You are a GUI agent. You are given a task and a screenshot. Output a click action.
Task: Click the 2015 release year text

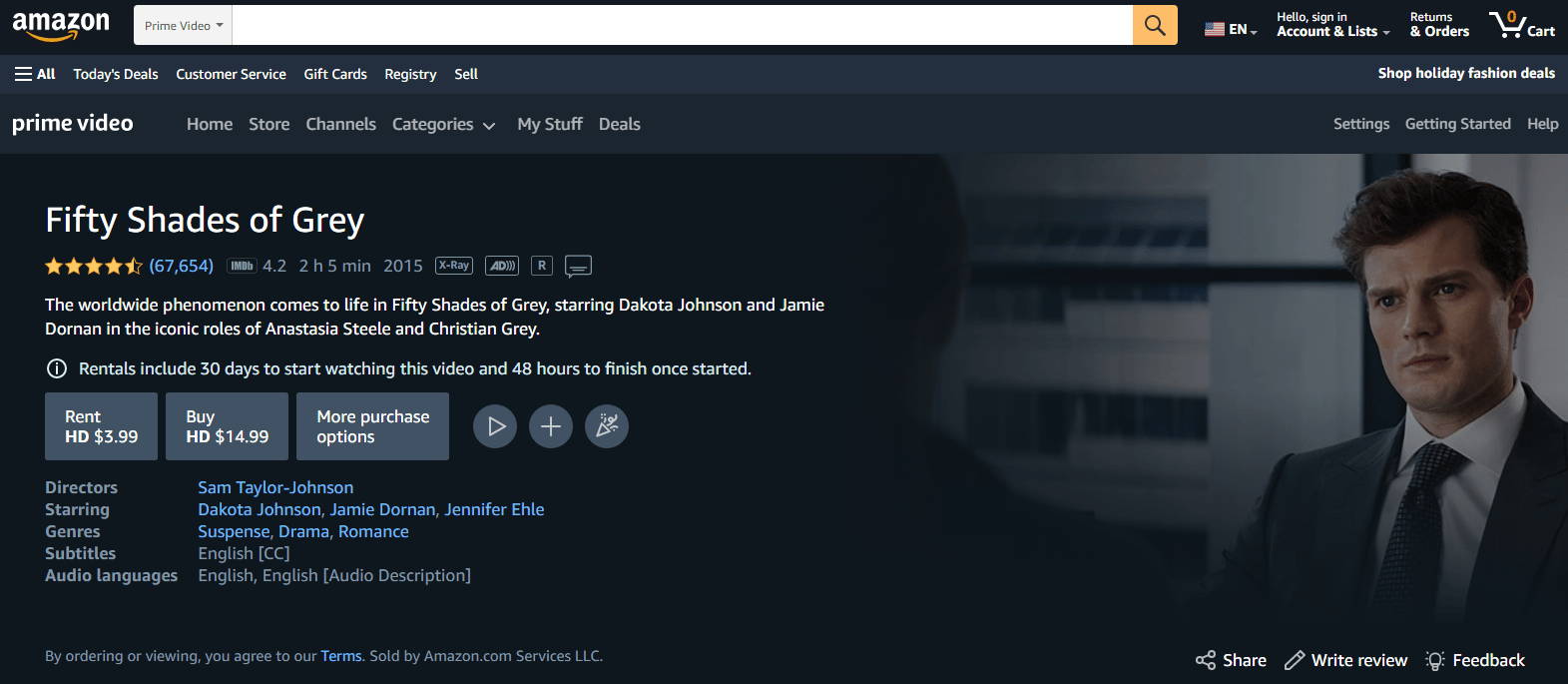tap(403, 266)
